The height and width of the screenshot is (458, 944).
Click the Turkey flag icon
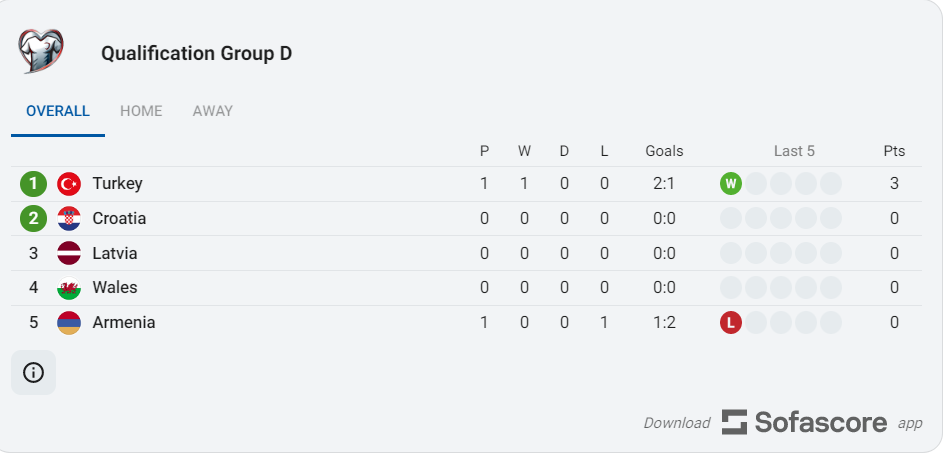click(x=69, y=184)
